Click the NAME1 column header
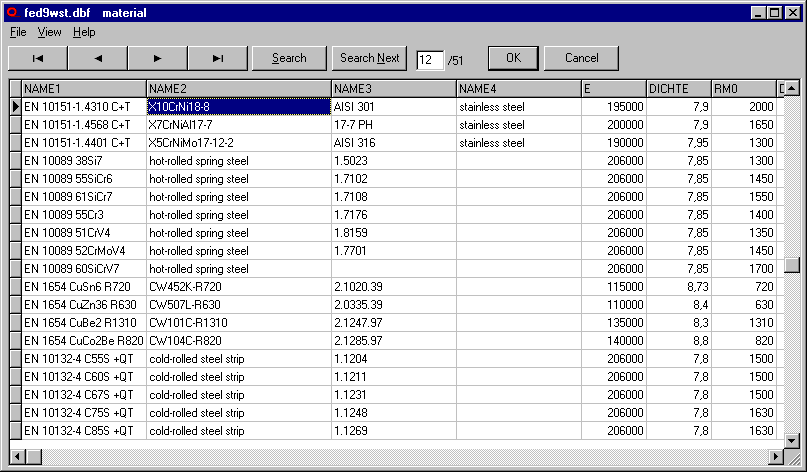Screen dimensions: 807x472 pyautogui.click(x=84, y=88)
